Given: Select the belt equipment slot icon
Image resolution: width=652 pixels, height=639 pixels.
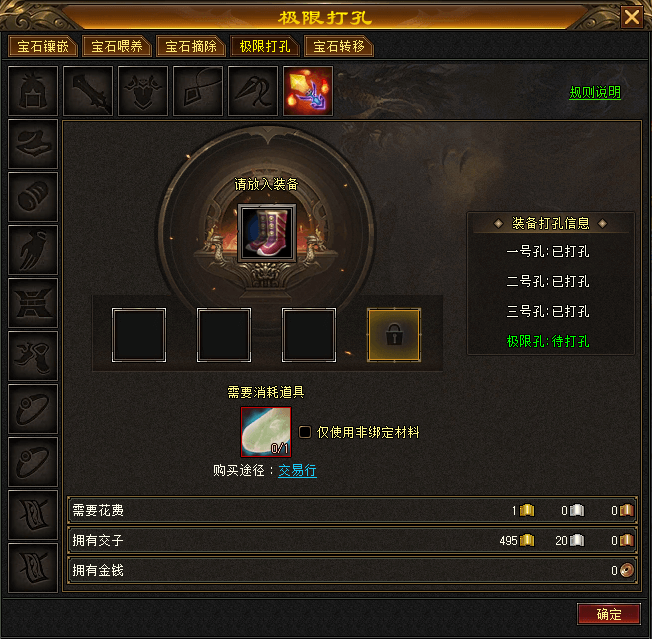Looking at the screenshot, I should 33,303.
